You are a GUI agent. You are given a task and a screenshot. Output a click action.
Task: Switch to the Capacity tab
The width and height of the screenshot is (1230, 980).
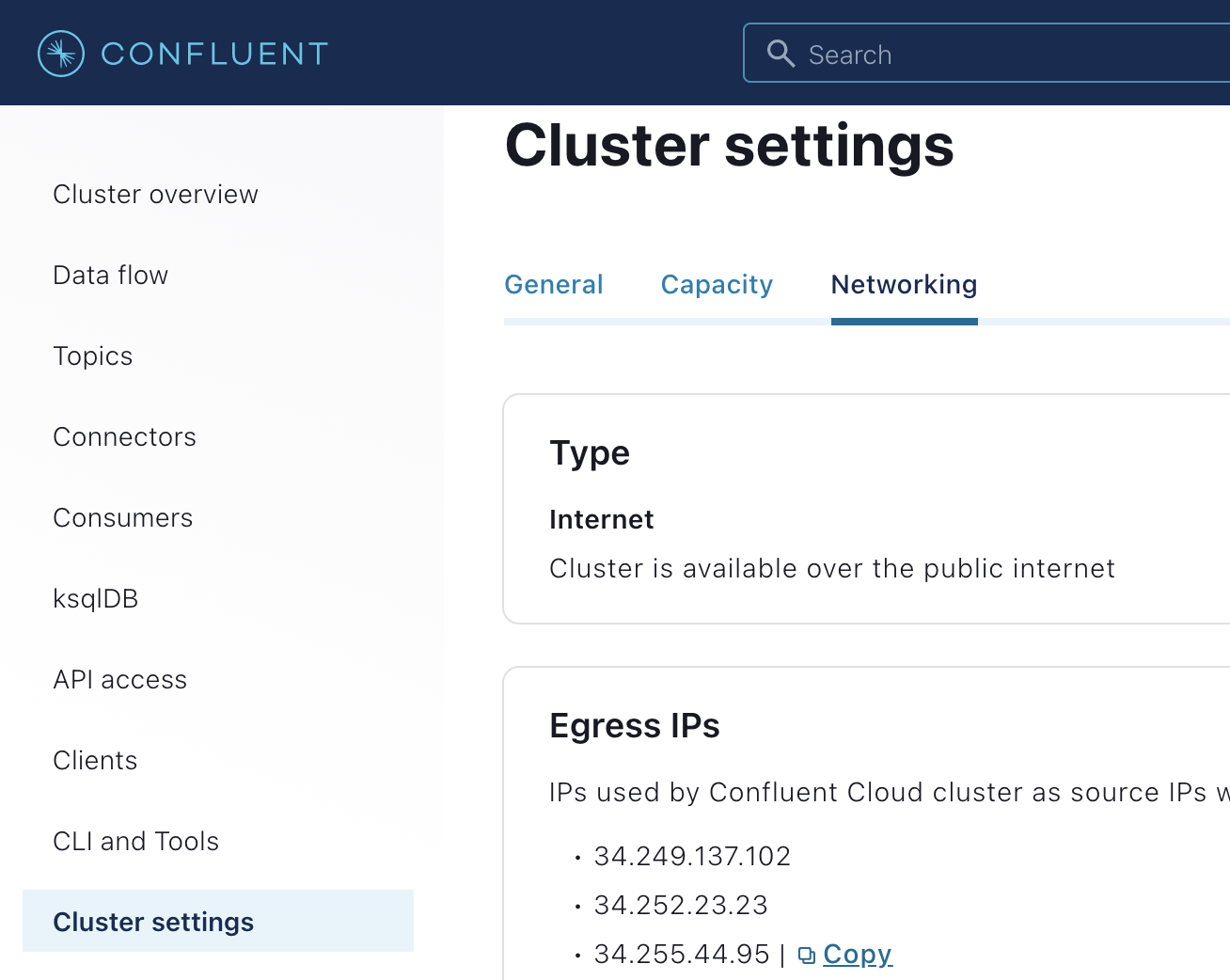[717, 285]
